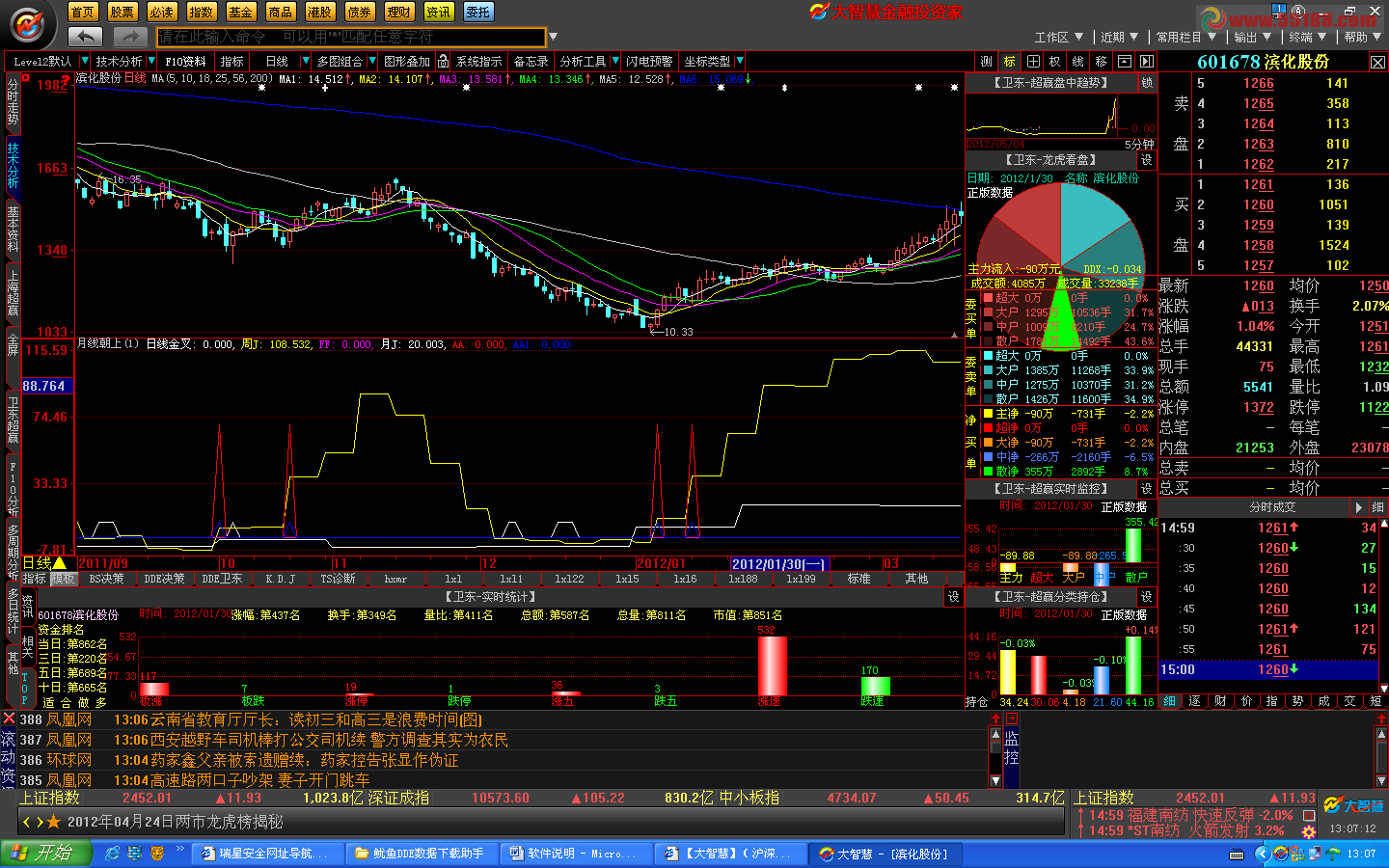1389x868 pixels.
Task: Click the 指标 toolbar button
Action: tap(232, 61)
